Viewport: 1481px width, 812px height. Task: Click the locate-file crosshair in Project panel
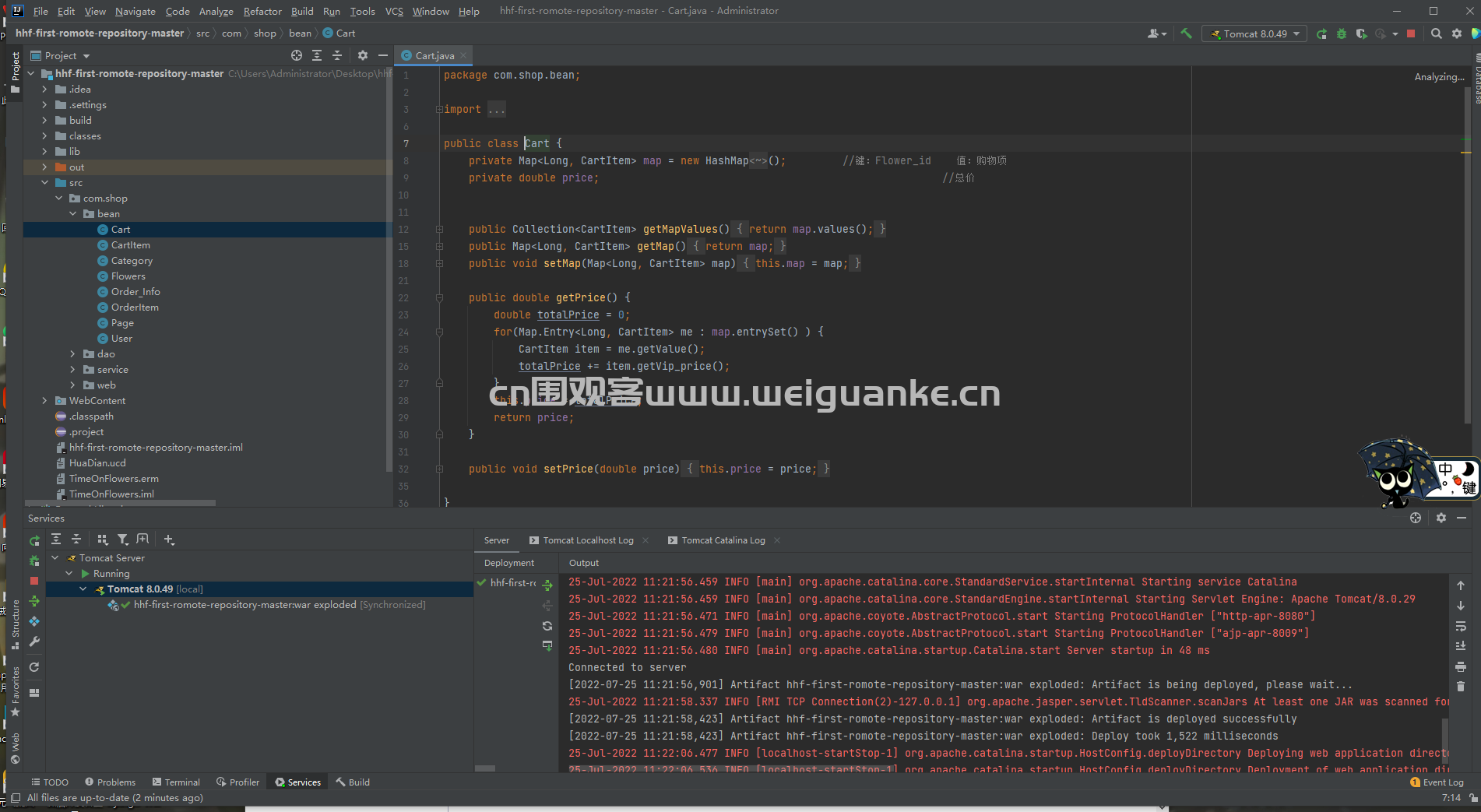click(x=297, y=55)
